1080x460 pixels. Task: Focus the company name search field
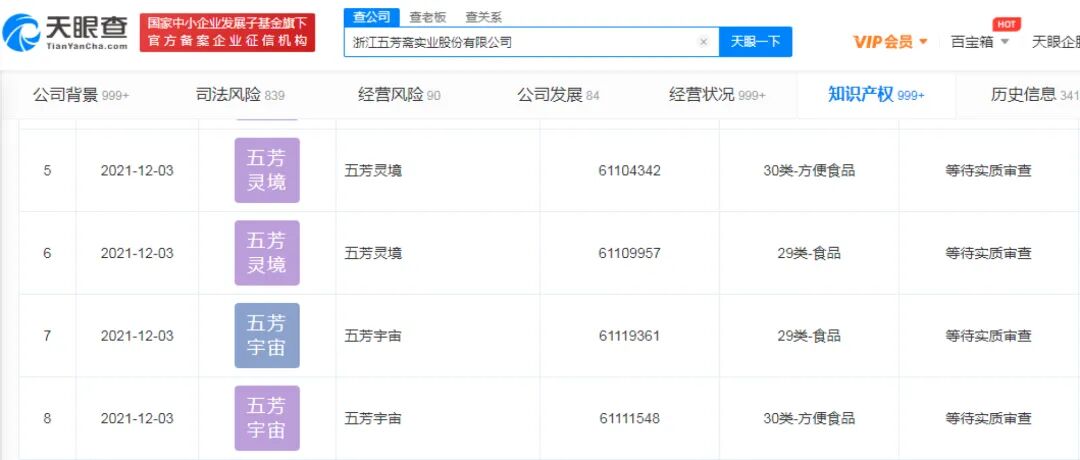click(531, 42)
